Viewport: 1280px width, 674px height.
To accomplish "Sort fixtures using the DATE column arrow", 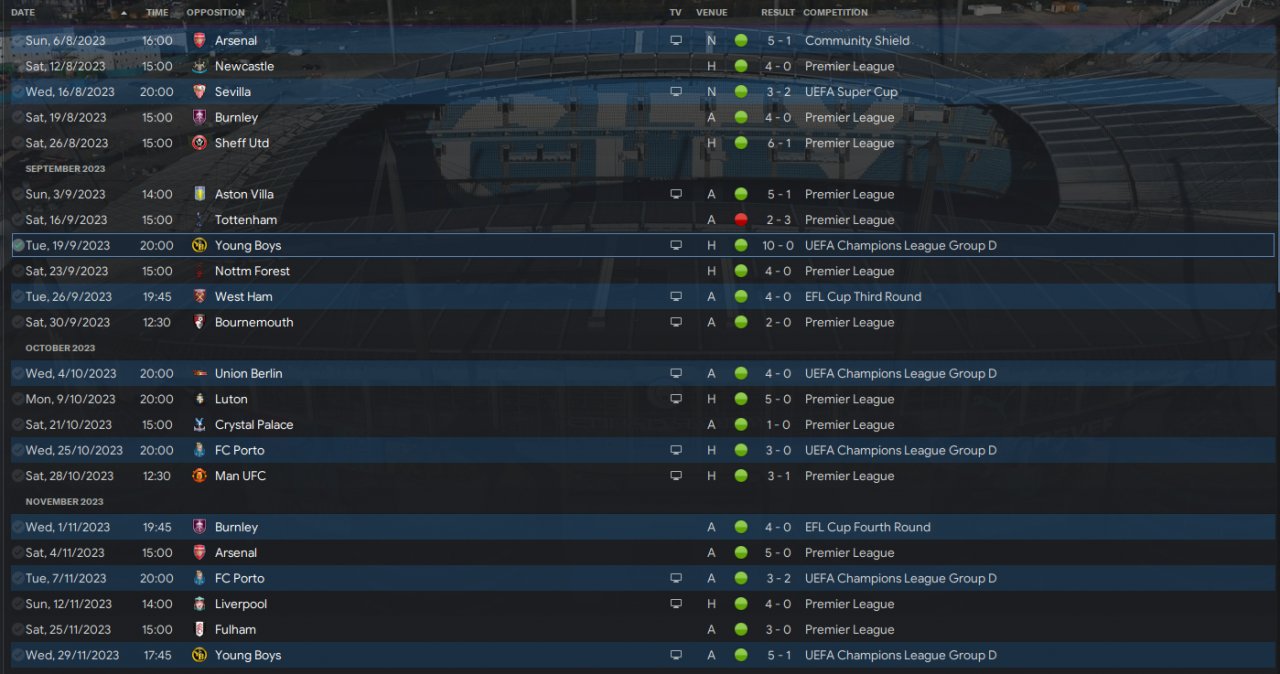I will pos(124,13).
